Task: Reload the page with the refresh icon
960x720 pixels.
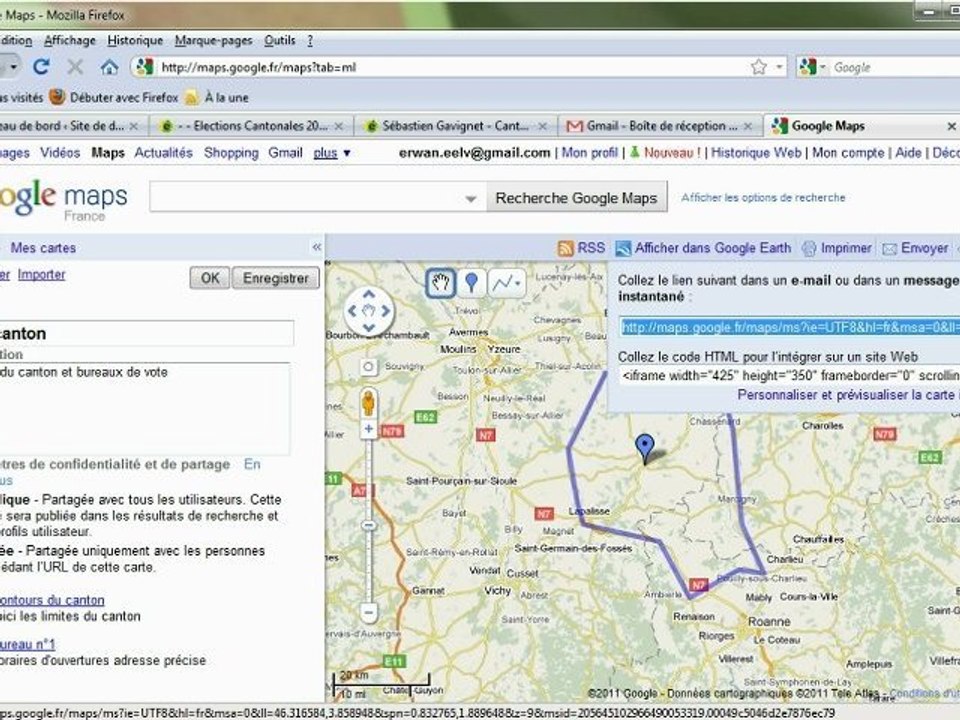Action: click(41, 66)
